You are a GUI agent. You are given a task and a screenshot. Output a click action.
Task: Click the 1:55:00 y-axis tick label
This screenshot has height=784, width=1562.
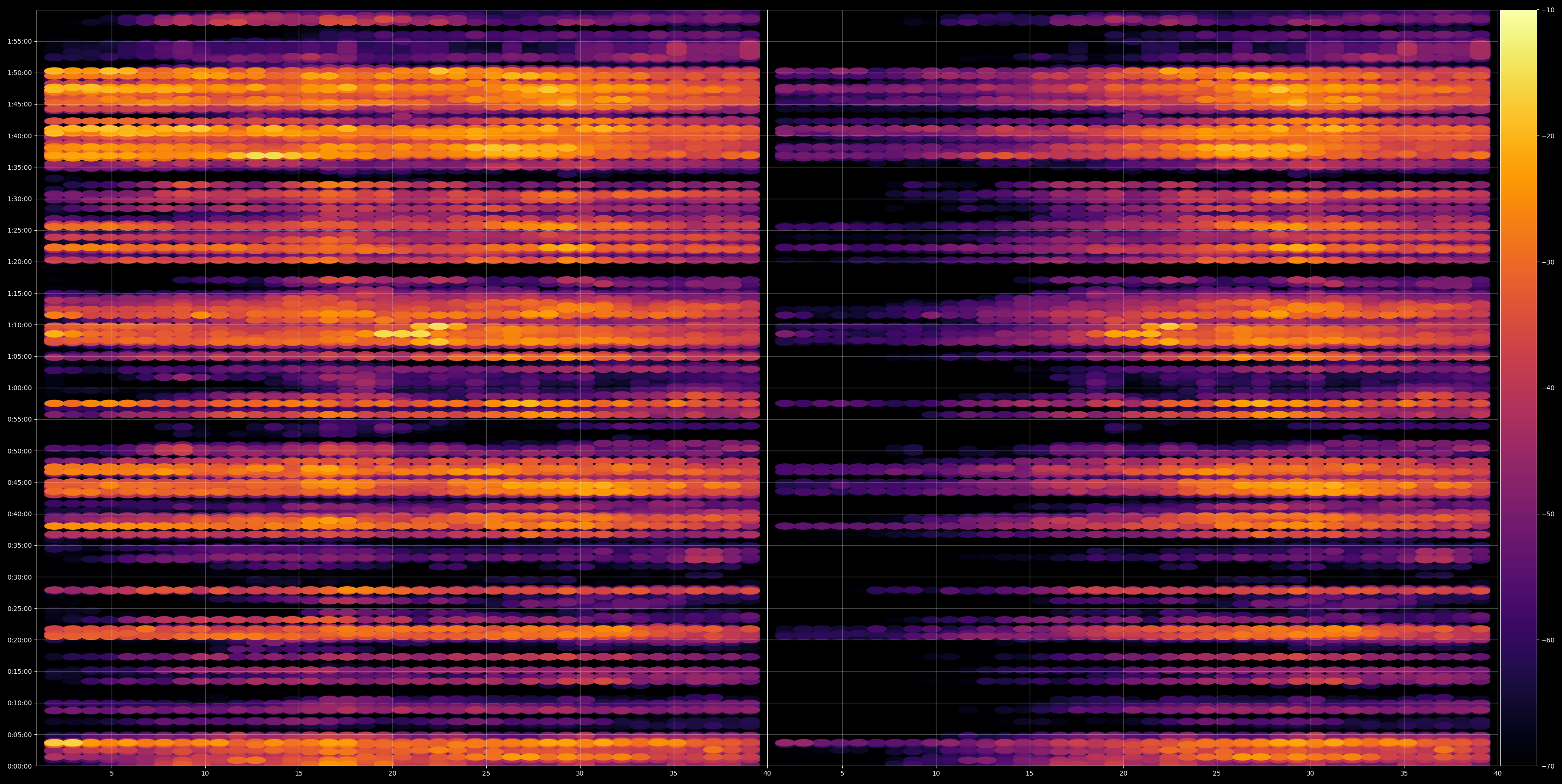19,41
